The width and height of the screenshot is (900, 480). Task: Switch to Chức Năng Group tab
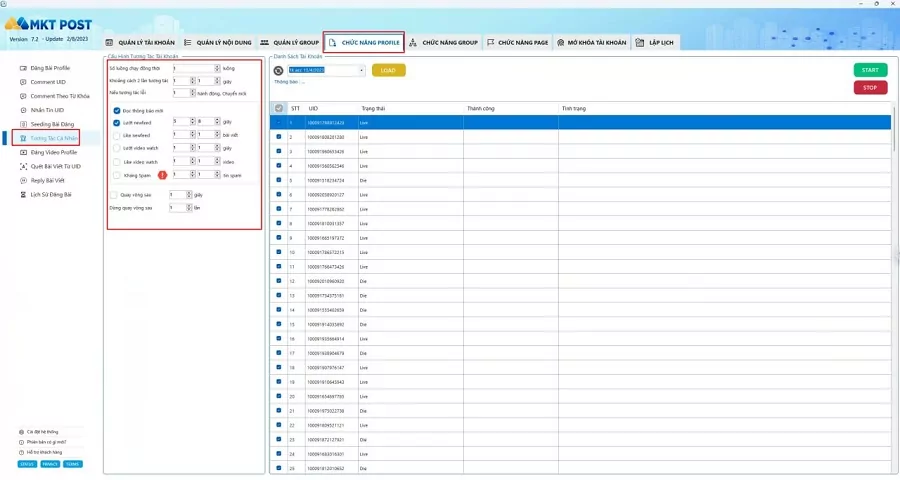coord(443,42)
